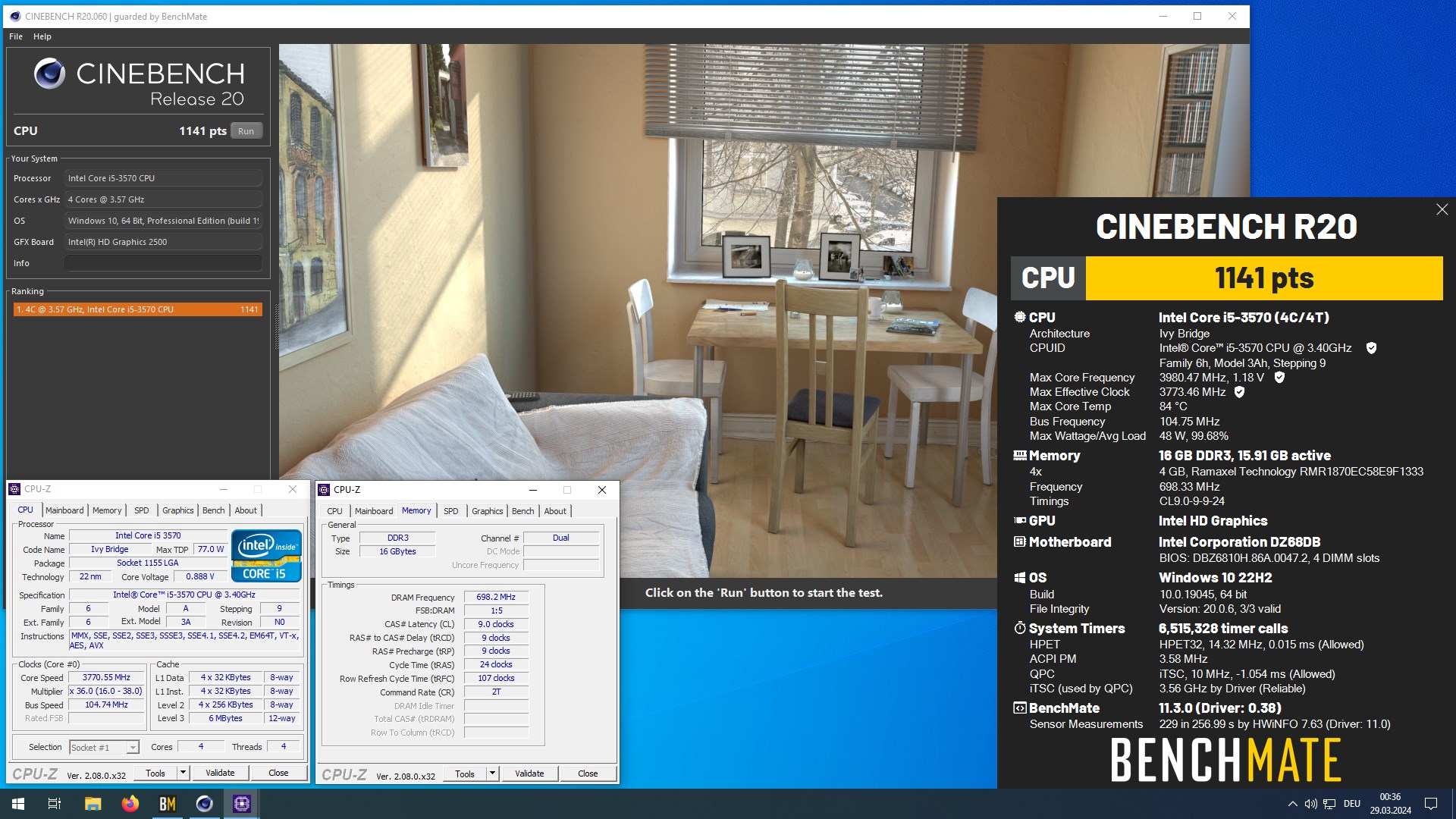Switch to CPU-Z taskbar icon
The width and height of the screenshot is (1456, 819).
click(x=242, y=804)
